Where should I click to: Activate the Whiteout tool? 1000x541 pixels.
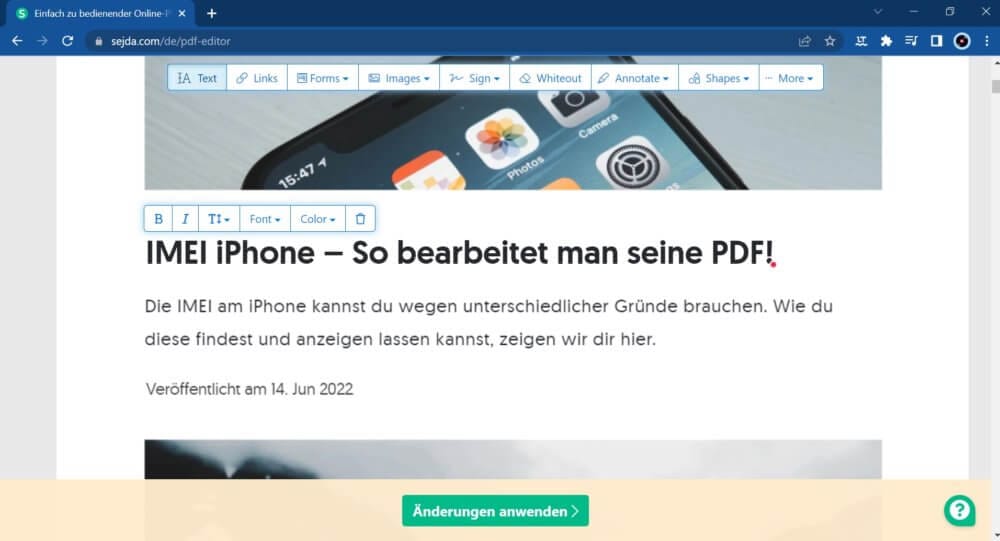pyautogui.click(x=550, y=78)
